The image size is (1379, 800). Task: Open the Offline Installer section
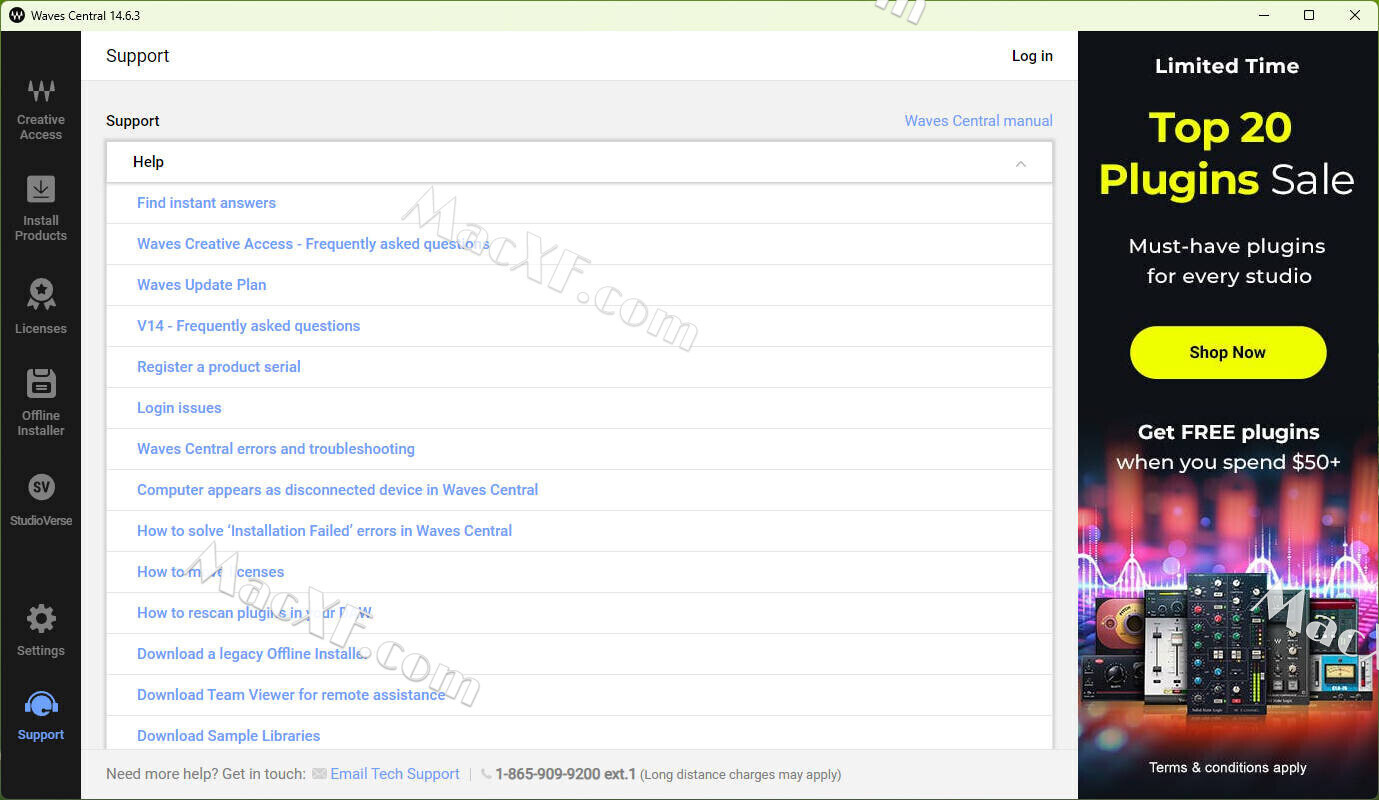pyautogui.click(x=40, y=402)
